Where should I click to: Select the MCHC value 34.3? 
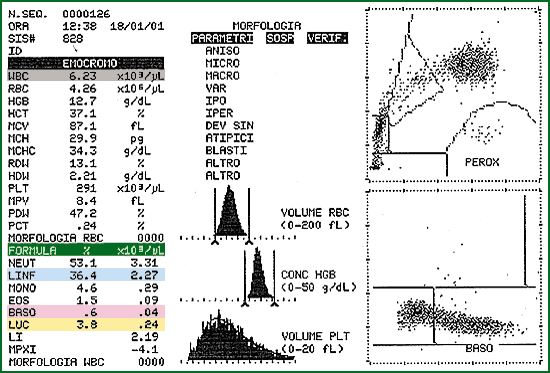point(82,151)
